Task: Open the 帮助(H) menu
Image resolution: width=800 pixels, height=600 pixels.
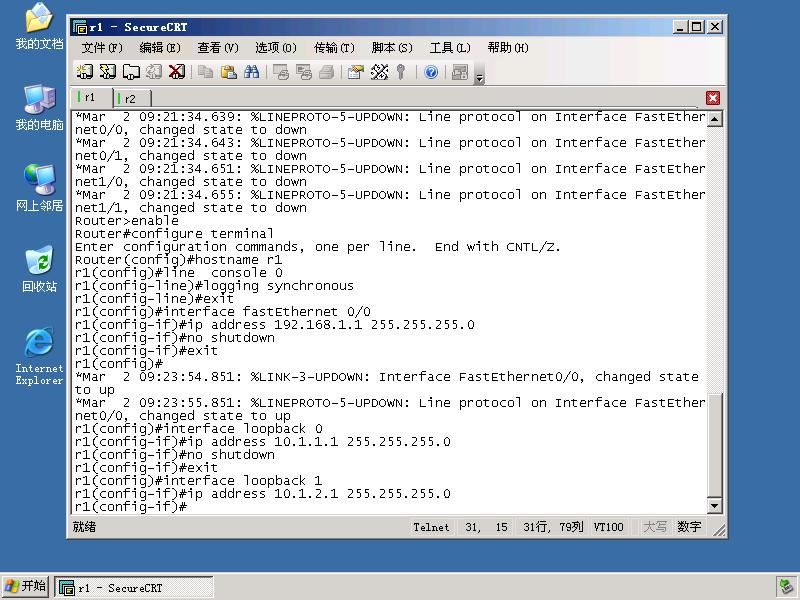Action: (508, 48)
